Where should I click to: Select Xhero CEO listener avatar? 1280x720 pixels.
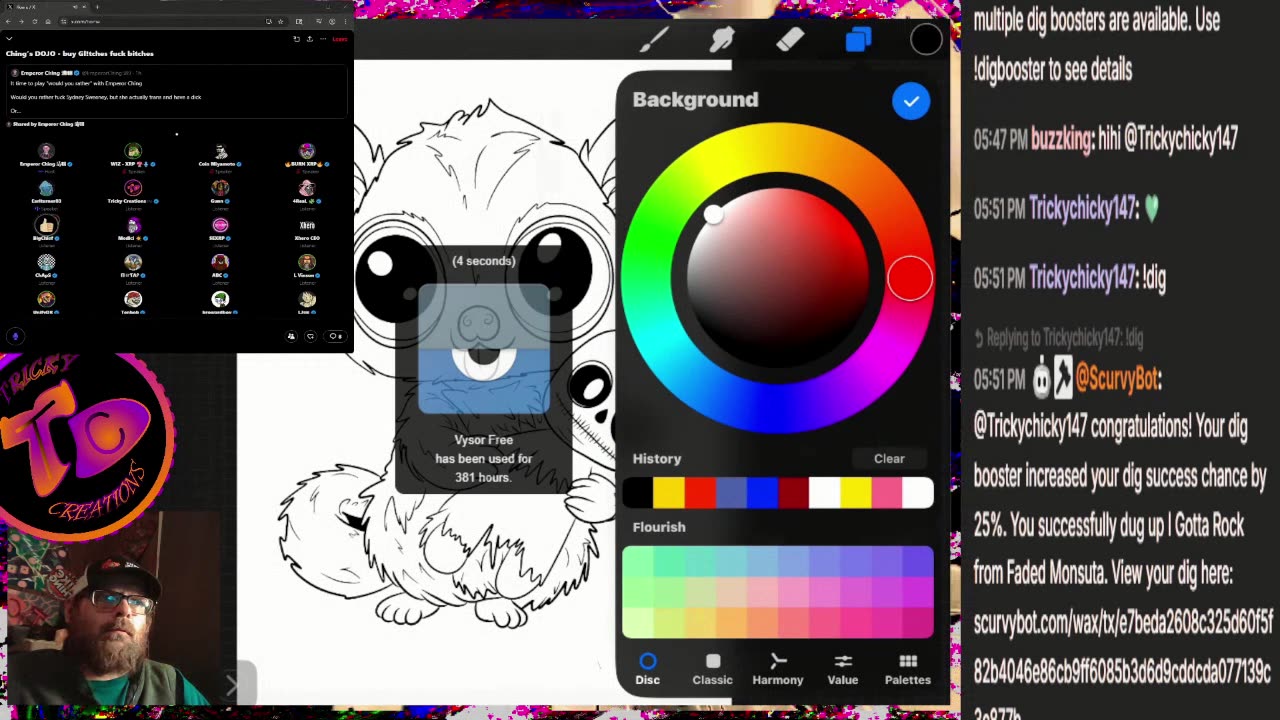pyautogui.click(x=307, y=225)
